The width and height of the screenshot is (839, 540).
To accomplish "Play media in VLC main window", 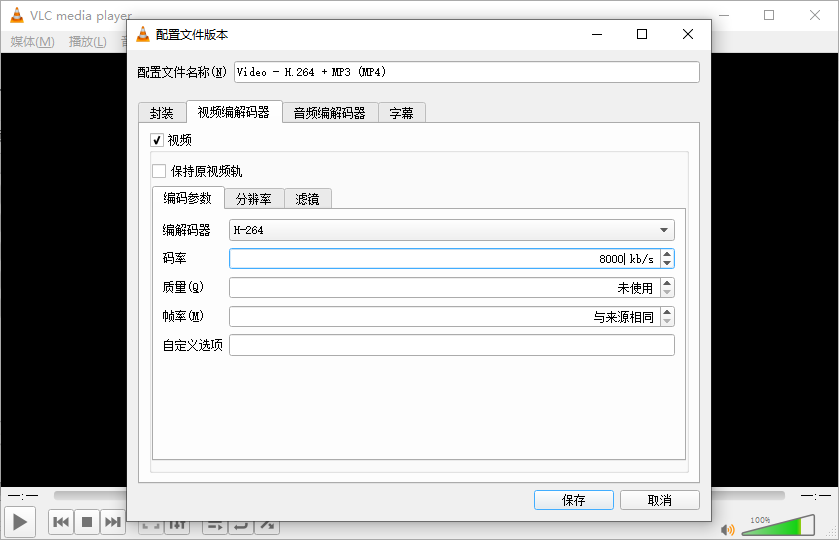I will coord(20,522).
